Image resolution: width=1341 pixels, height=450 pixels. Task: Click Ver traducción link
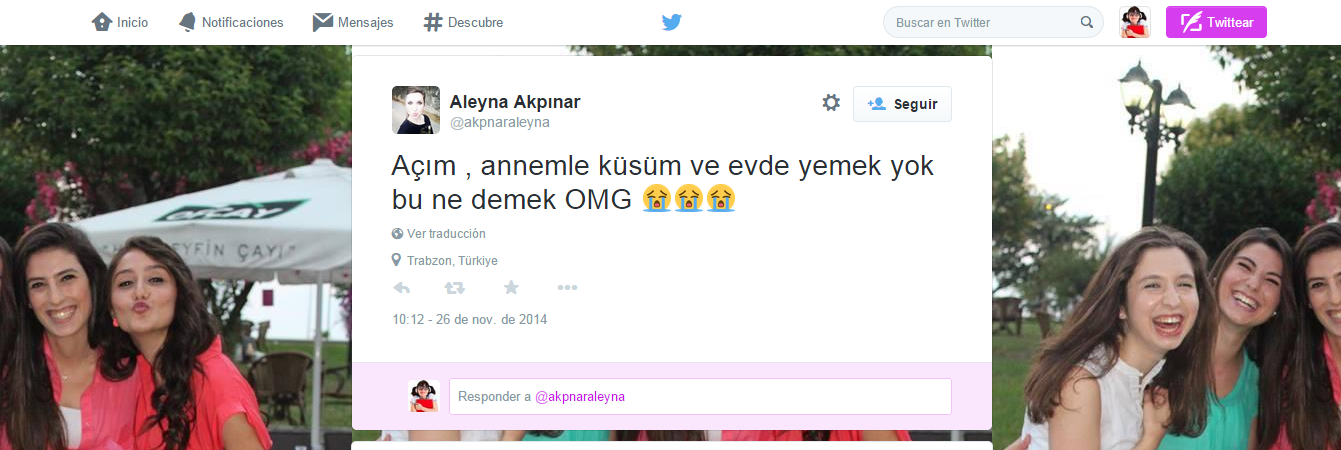(x=446, y=233)
